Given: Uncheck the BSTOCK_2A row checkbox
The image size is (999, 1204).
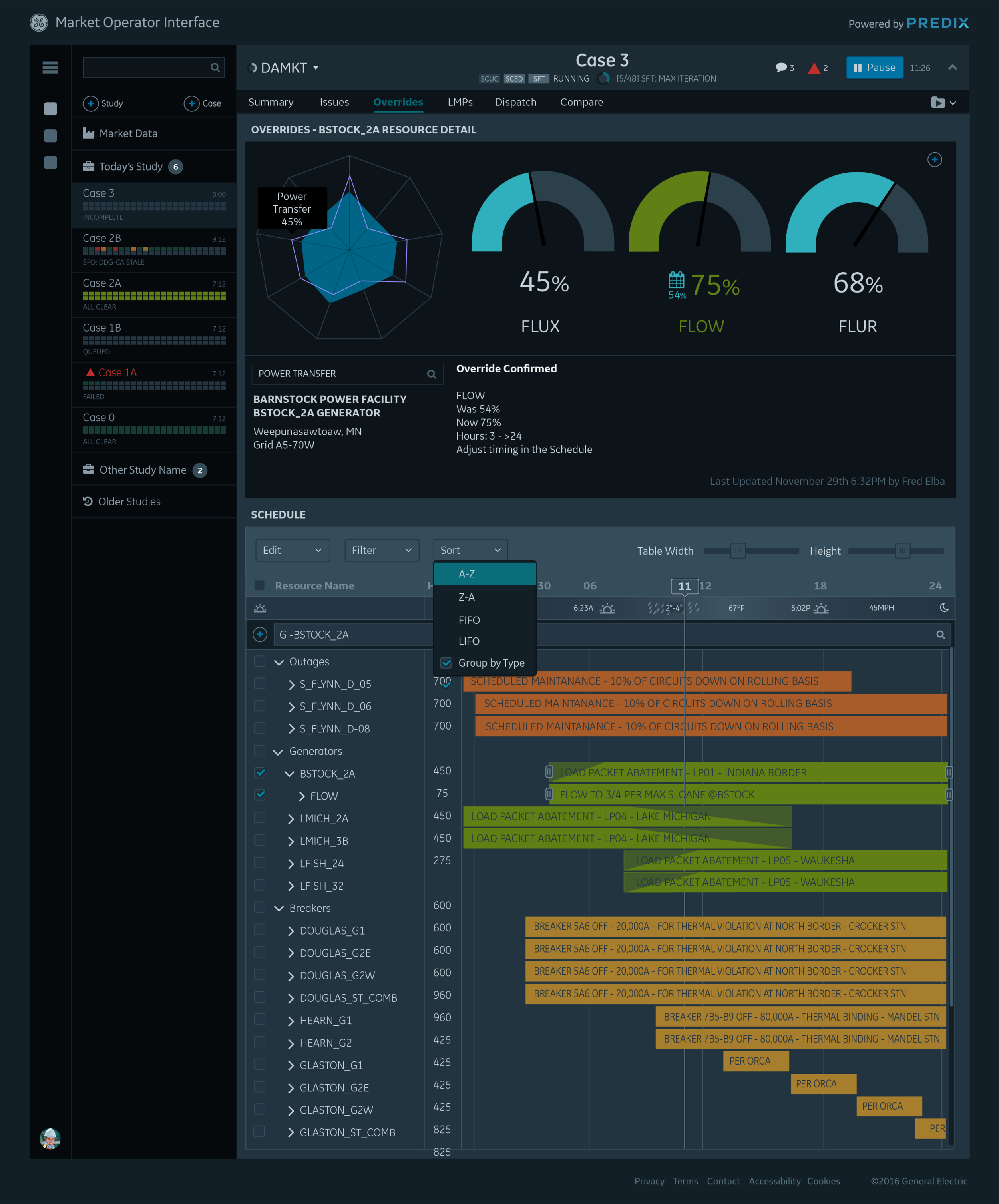Looking at the screenshot, I should point(260,773).
